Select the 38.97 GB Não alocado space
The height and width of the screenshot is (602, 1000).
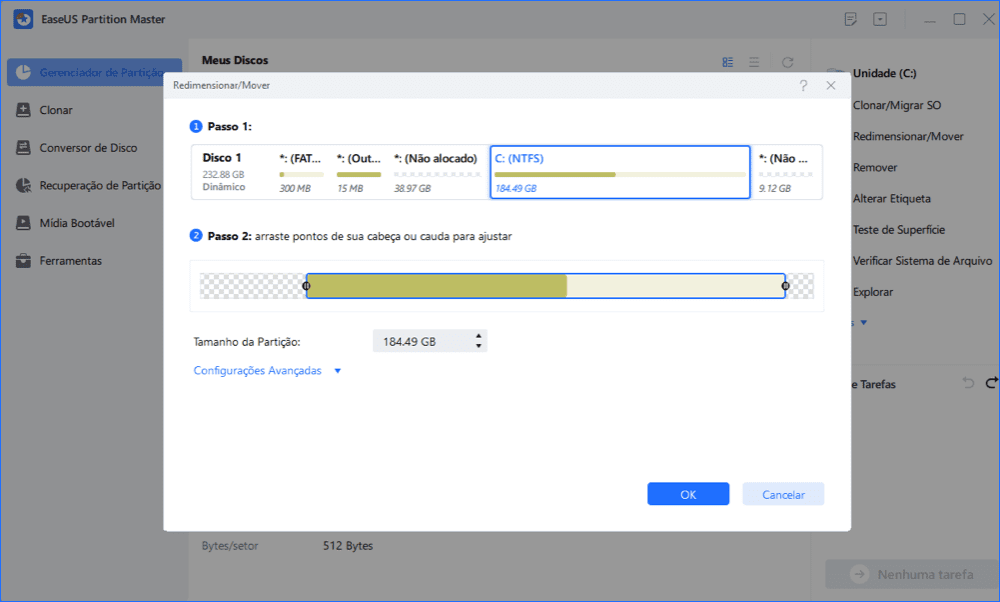pos(436,172)
